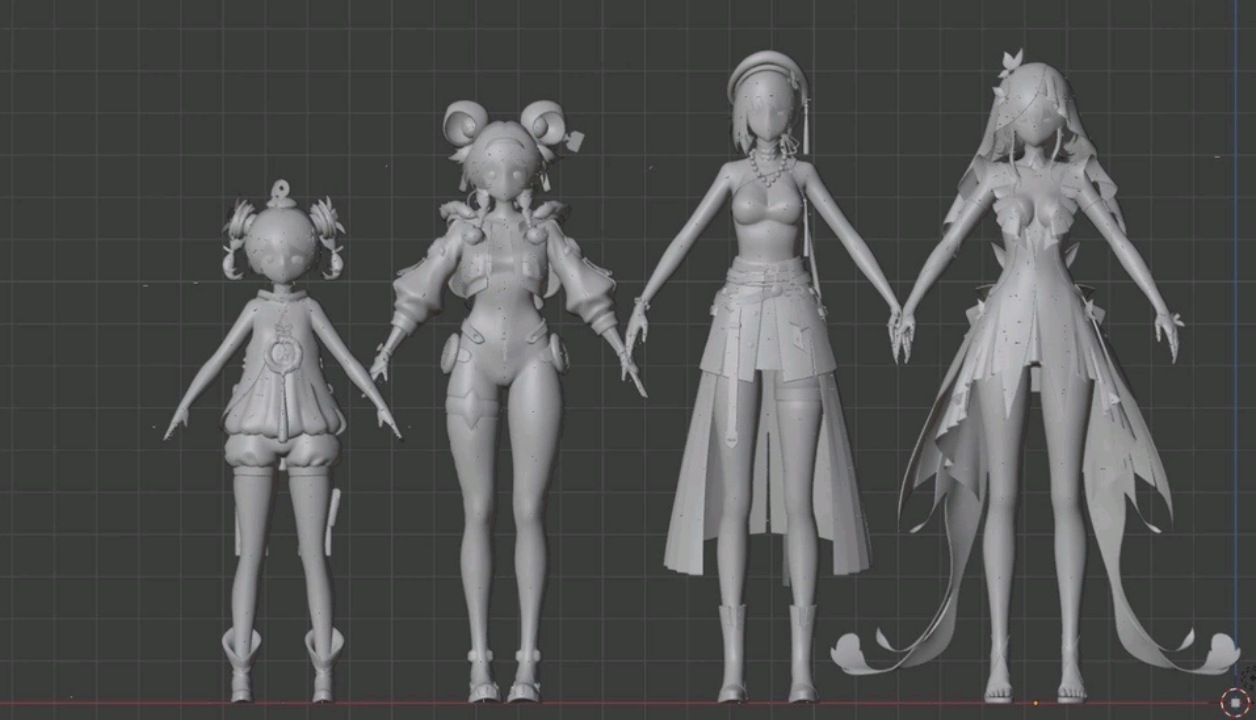Click the curled ribbon end near tallest character's feet

pyautogui.click(x=862, y=652)
